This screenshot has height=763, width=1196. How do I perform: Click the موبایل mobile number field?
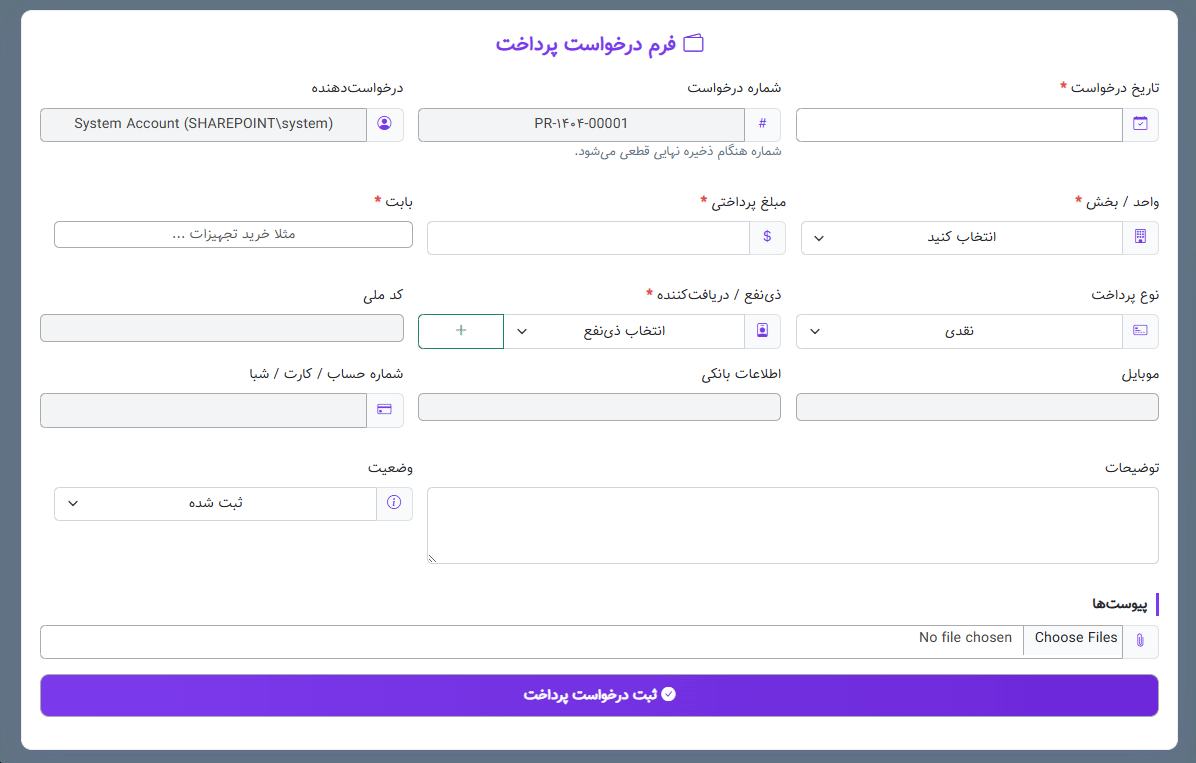click(977, 407)
